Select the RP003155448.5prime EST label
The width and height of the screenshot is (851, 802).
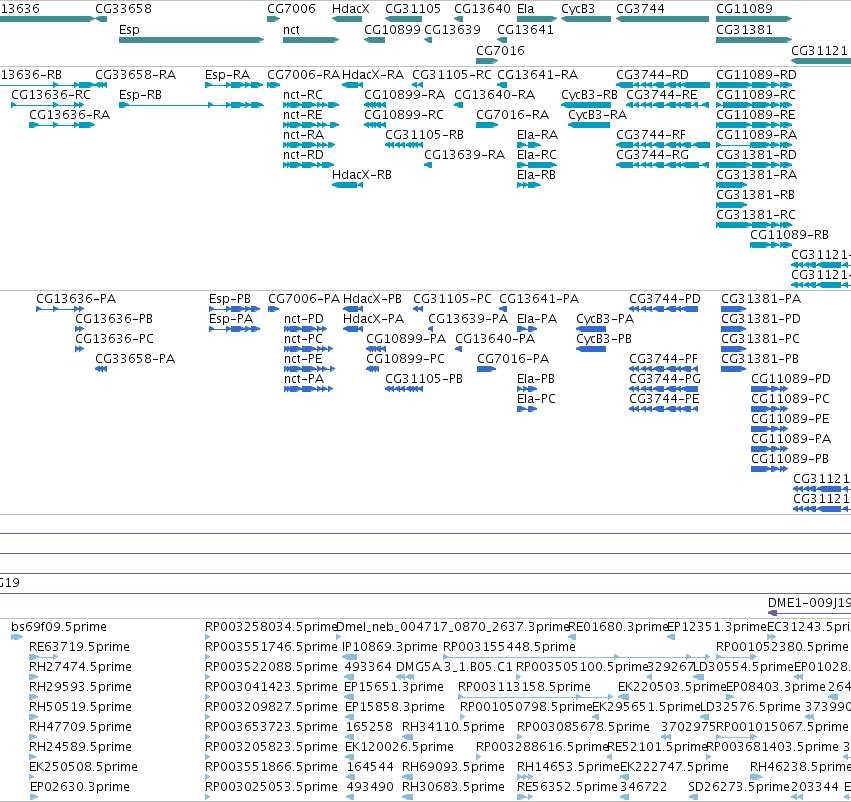pyautogui.click(x=509, y=647)
